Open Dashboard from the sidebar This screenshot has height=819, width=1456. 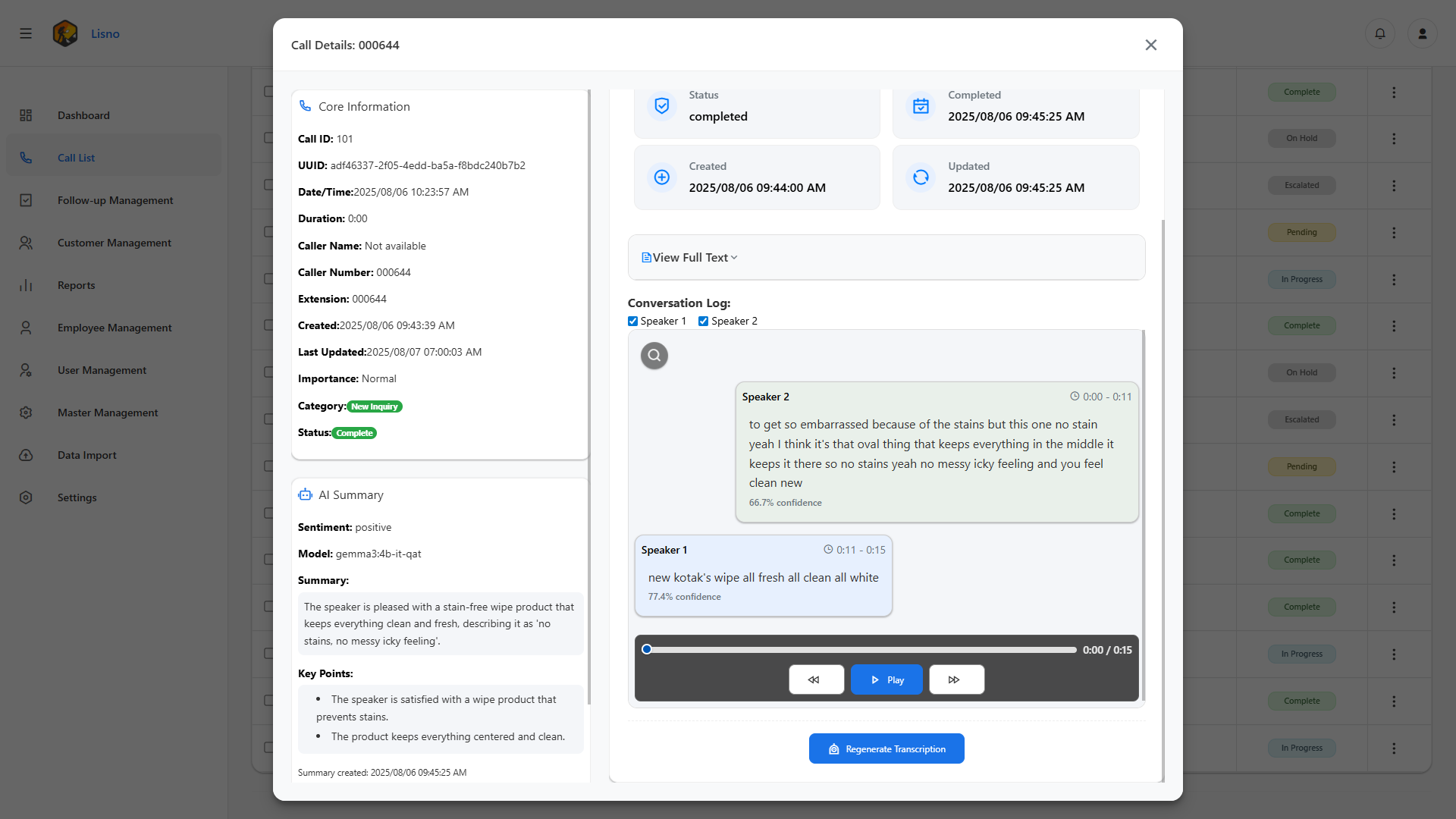click(x=83, y=115)
